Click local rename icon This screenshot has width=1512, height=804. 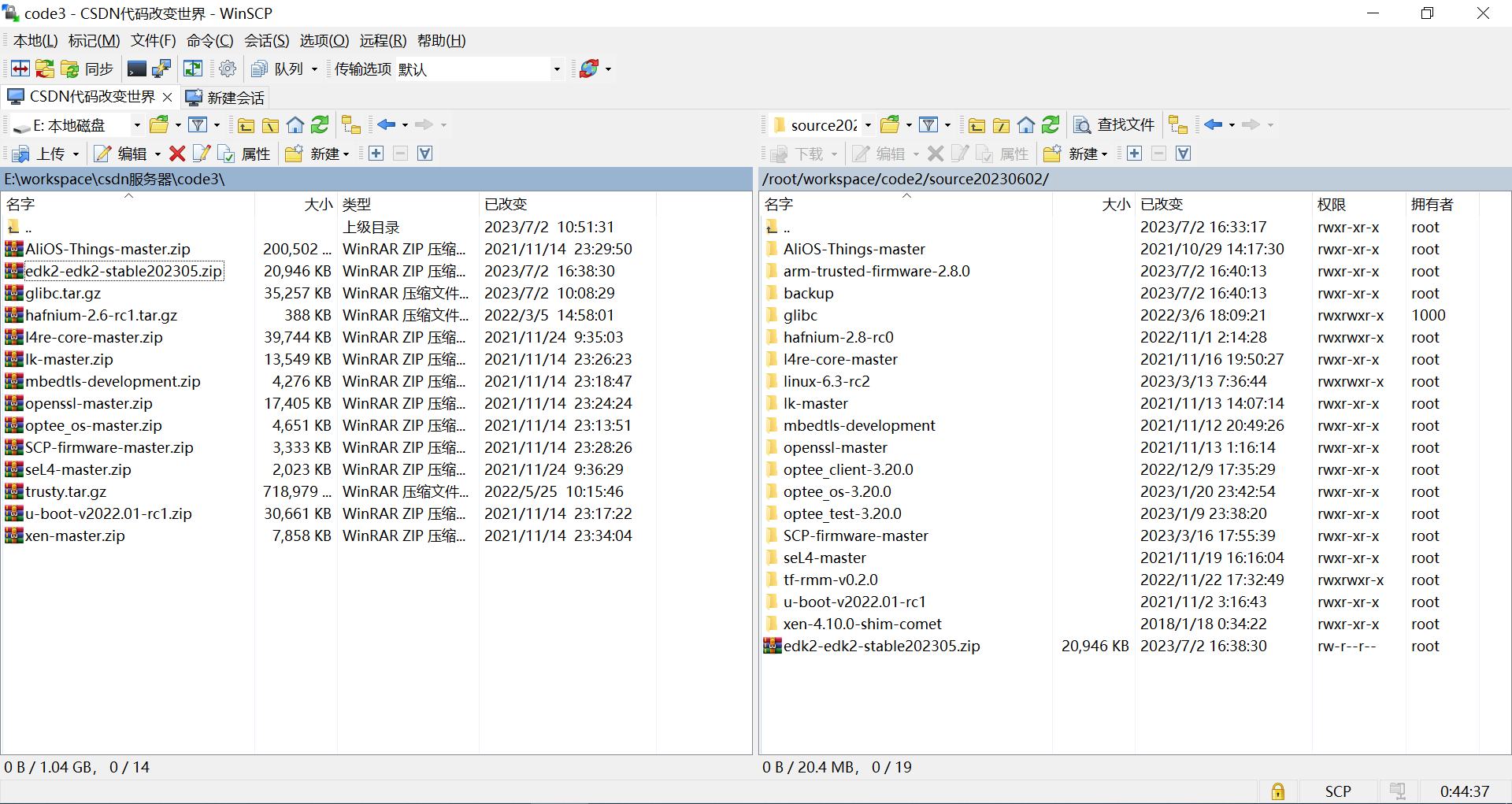click(x=202, y=154)
